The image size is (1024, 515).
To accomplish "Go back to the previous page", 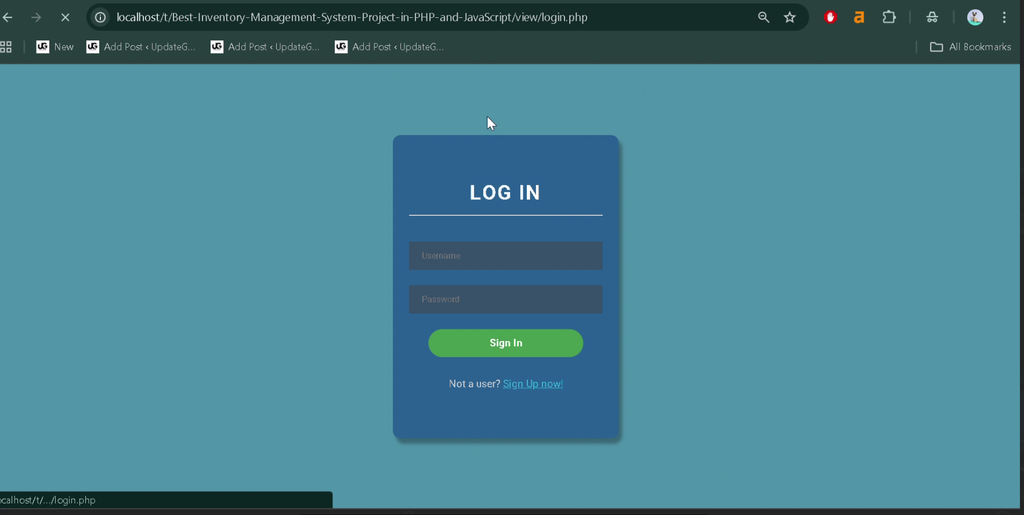I will (x=7, y=18).
